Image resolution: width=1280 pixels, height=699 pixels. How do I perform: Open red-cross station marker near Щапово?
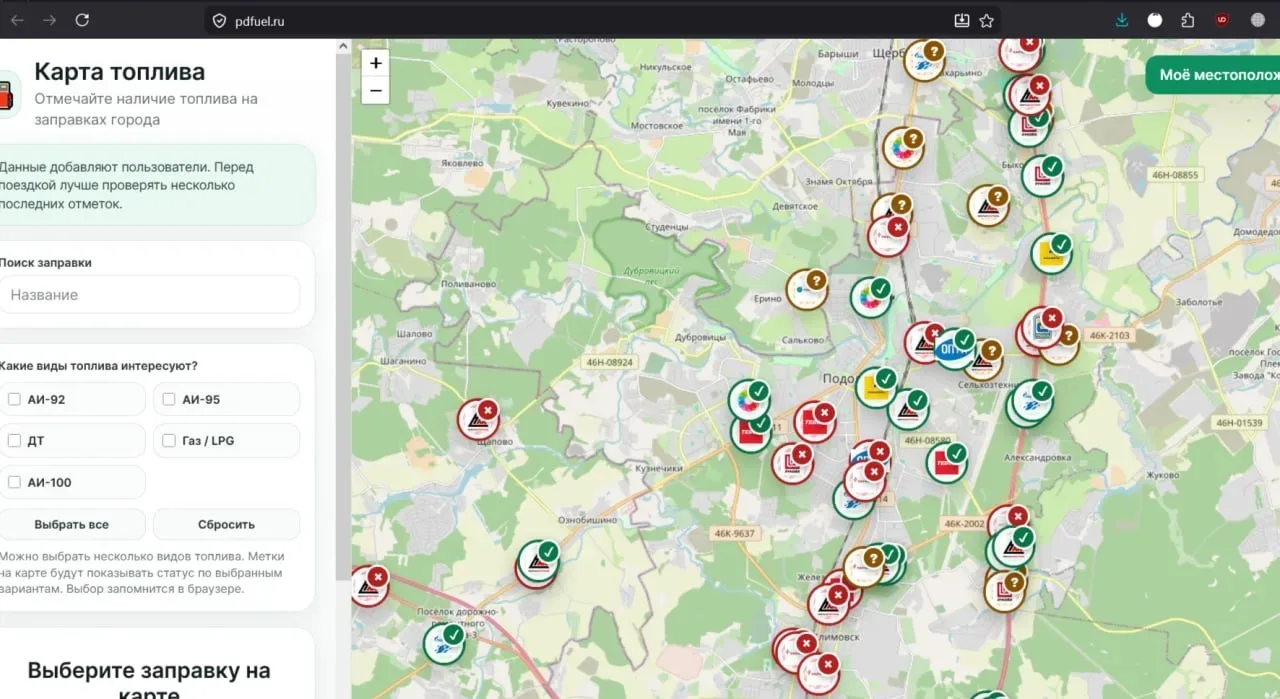click(478, 420)
